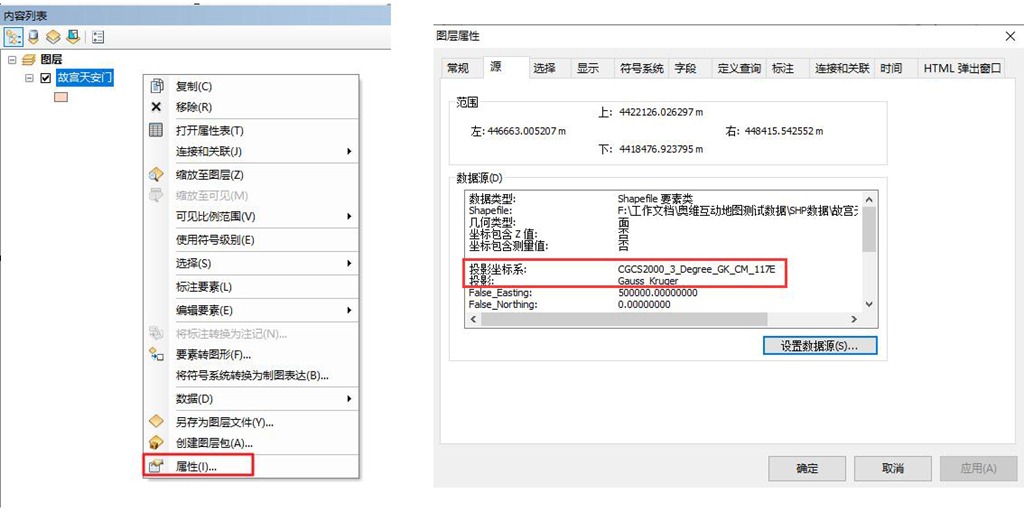
Task: Switch to the 符号系统 tab
Action: pyautogui.click(x=641, y=69)
